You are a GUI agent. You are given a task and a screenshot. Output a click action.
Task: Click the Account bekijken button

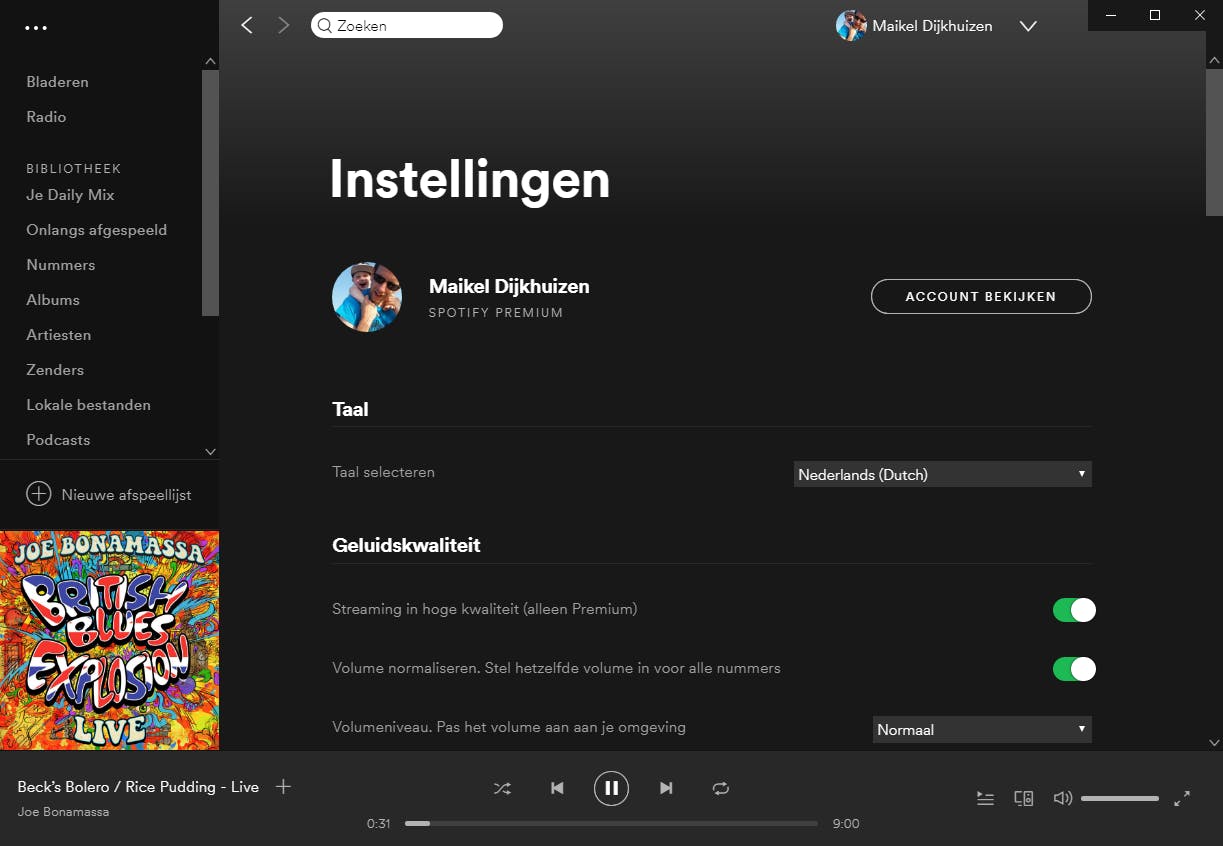click(981, 296)
